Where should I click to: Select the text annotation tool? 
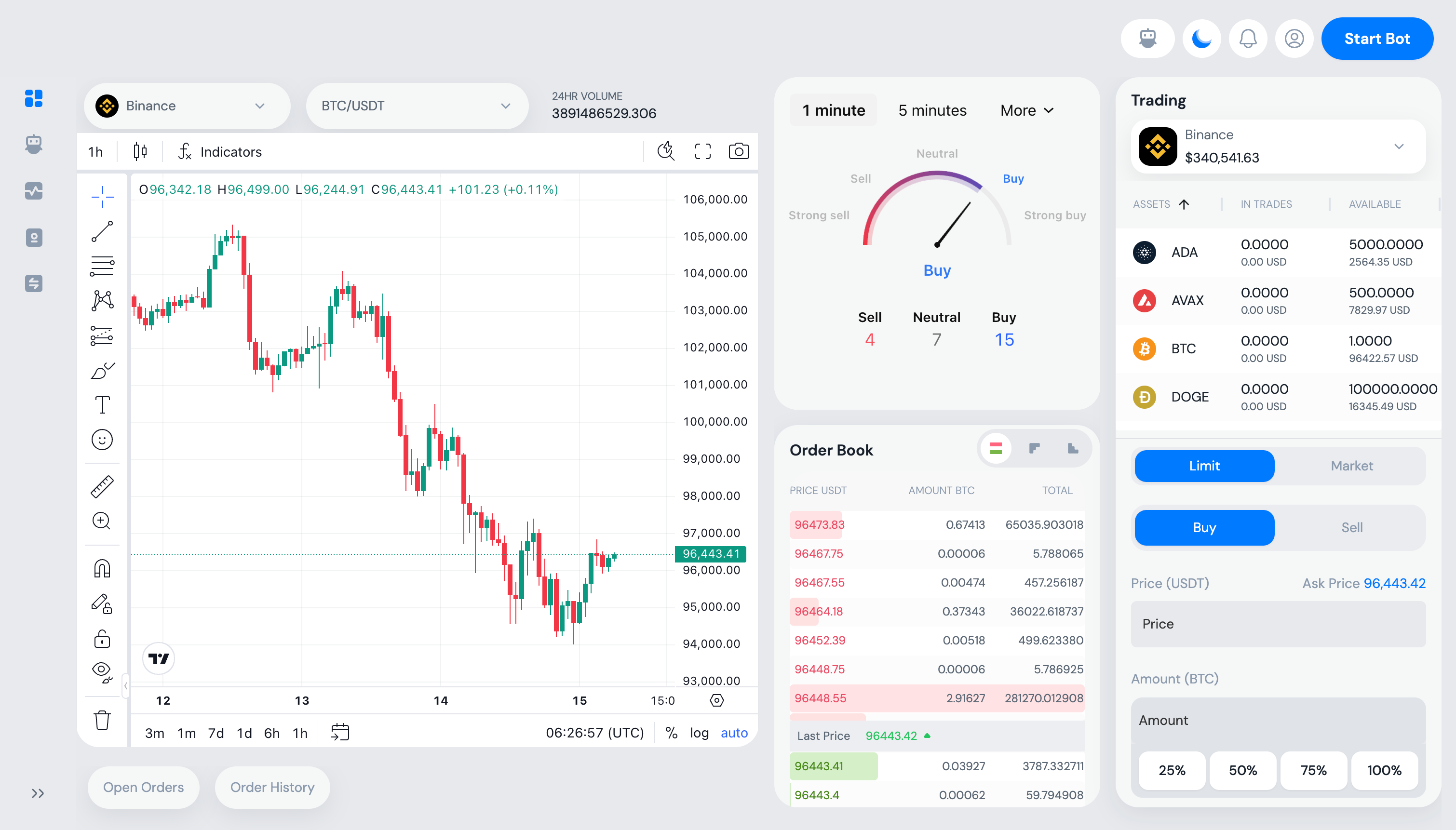[102, 405]
